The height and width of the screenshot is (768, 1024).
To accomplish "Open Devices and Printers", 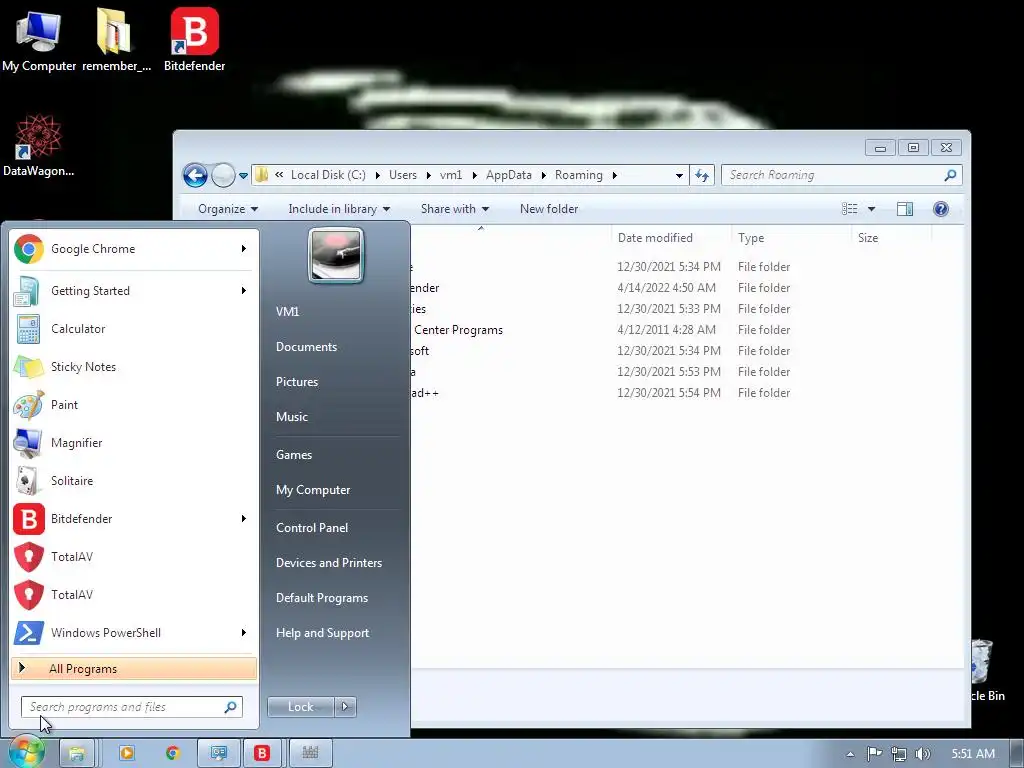I will click(x=328, y=563).
